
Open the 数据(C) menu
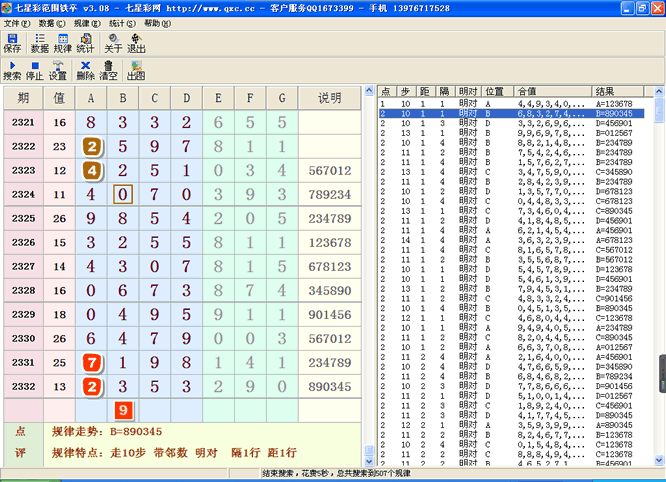click(x=52, y=23)
